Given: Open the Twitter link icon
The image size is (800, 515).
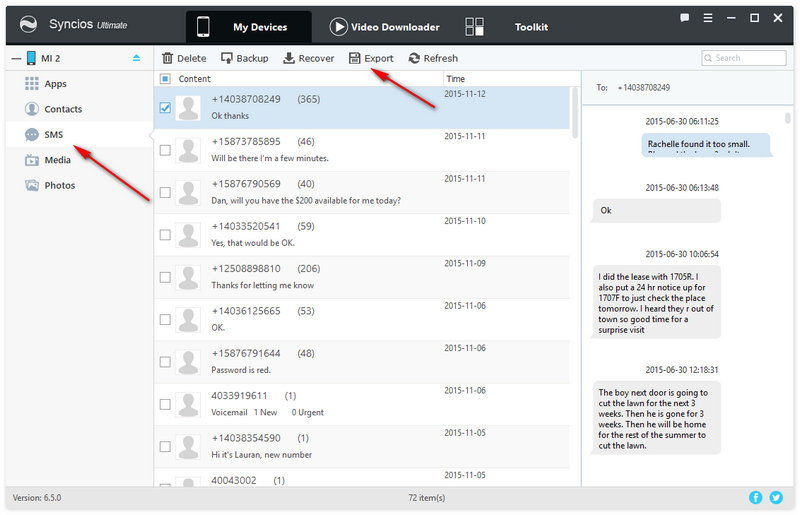Looking at the screenshot, I should tap(777, 497).
